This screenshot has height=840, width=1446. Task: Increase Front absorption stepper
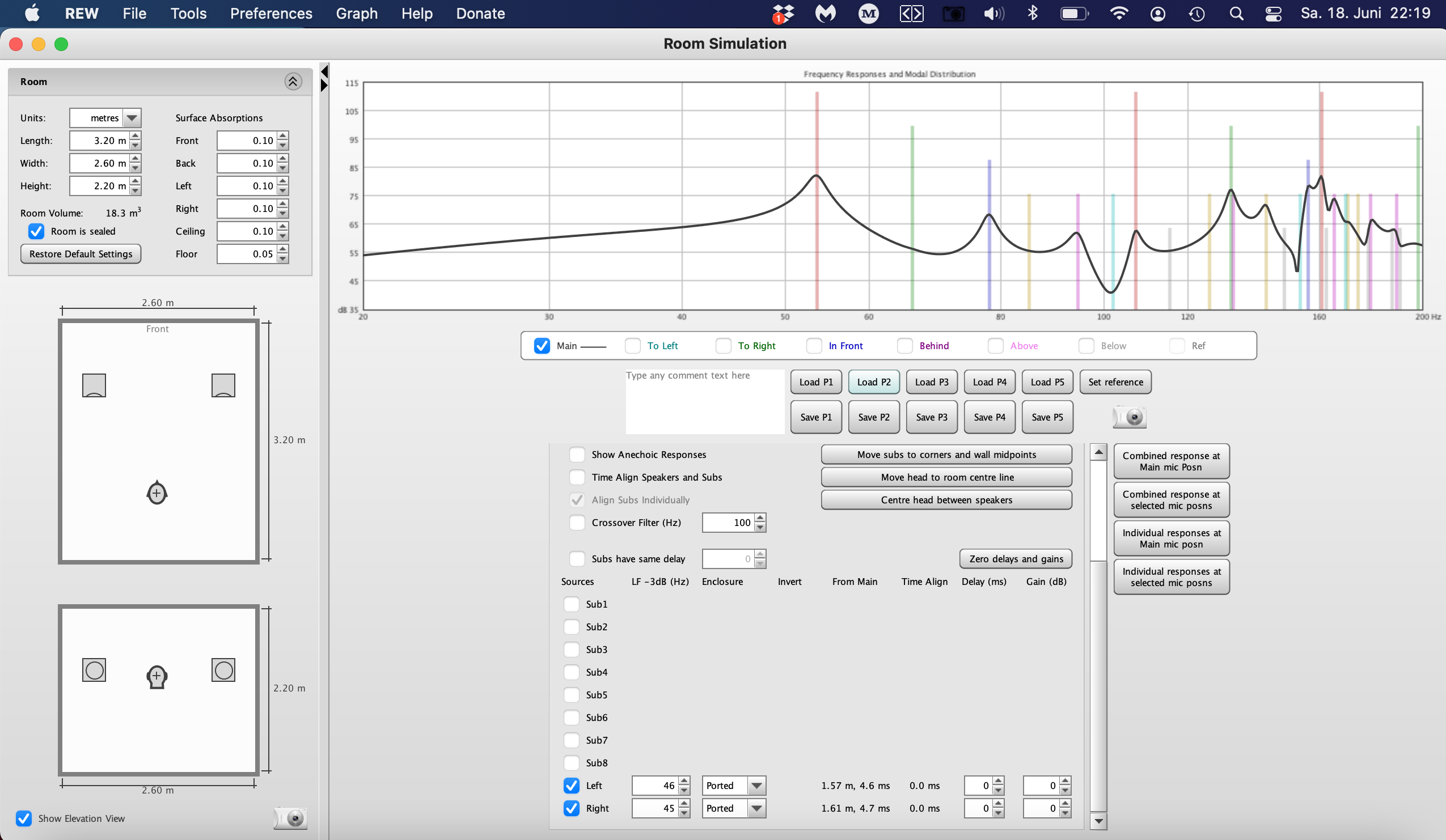pos(282,135)
